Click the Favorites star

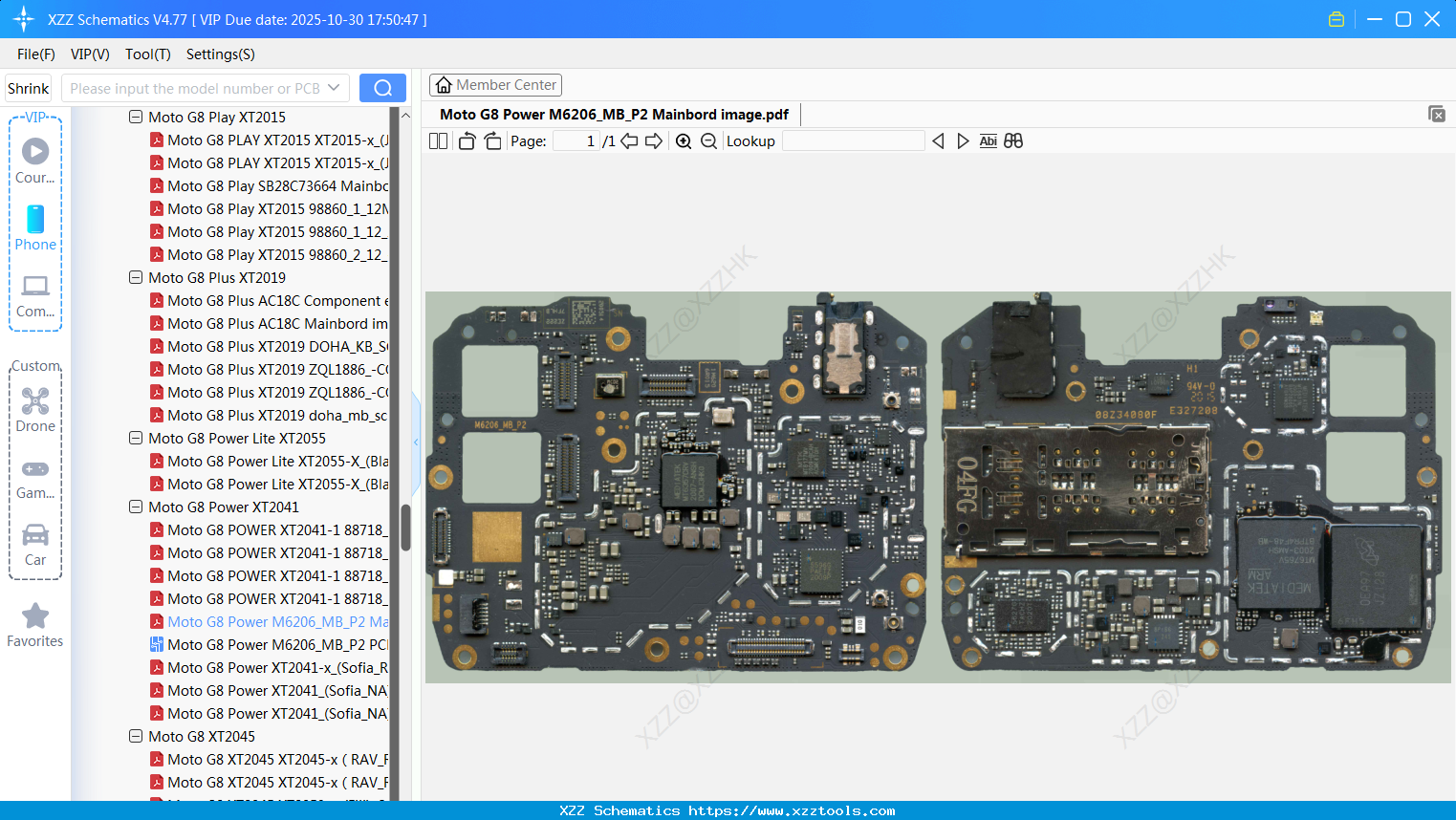pos(35,616)
